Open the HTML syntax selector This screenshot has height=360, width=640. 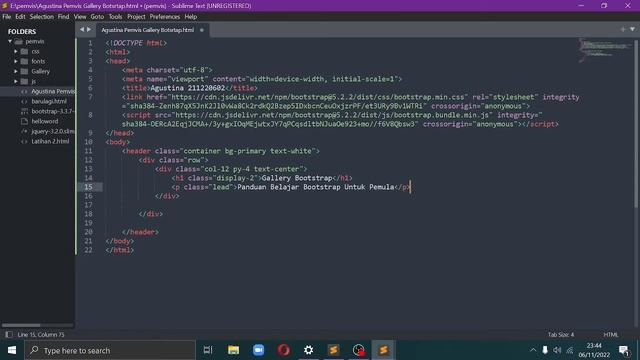(x=611, y=335)
